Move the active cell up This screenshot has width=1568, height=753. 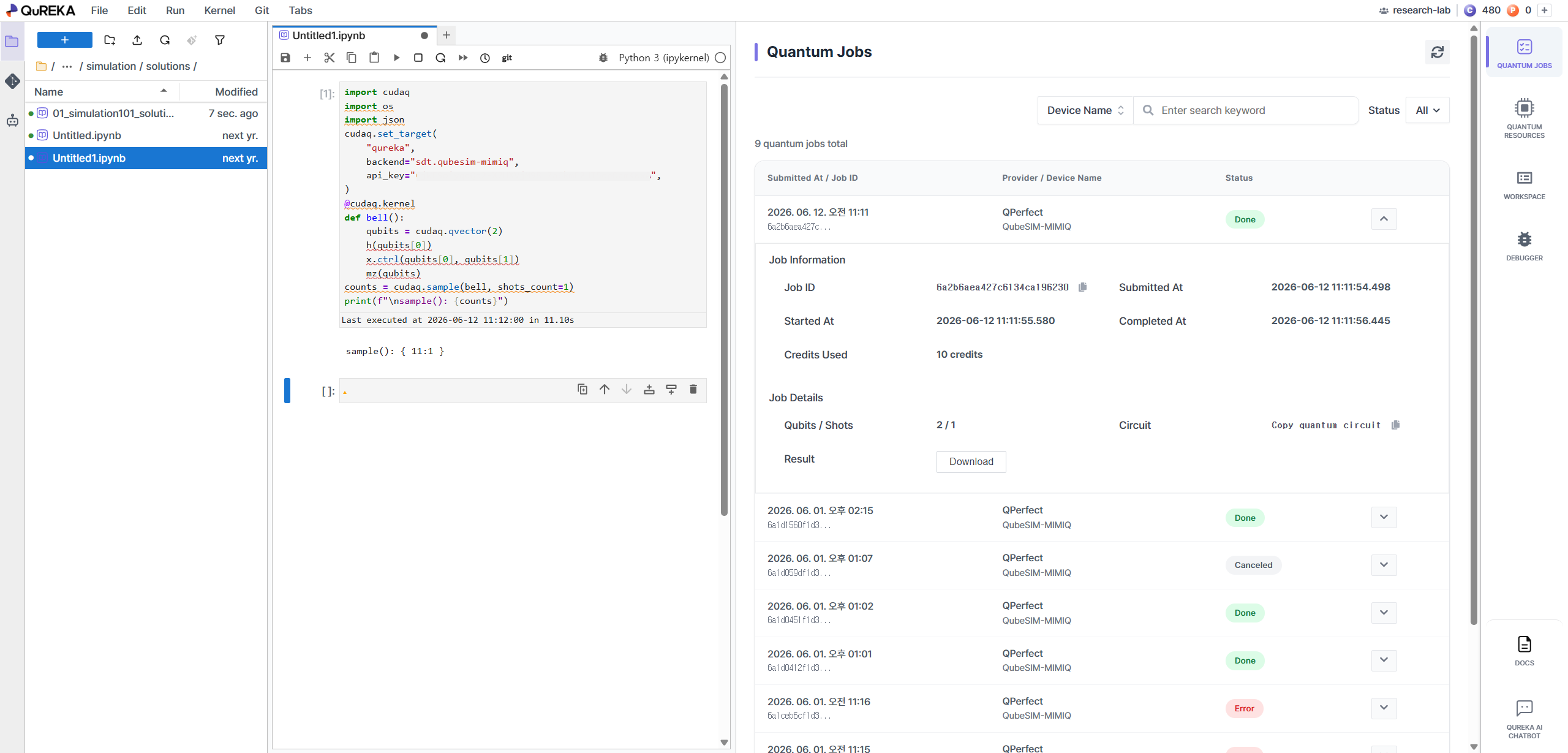tap(605, 389)
